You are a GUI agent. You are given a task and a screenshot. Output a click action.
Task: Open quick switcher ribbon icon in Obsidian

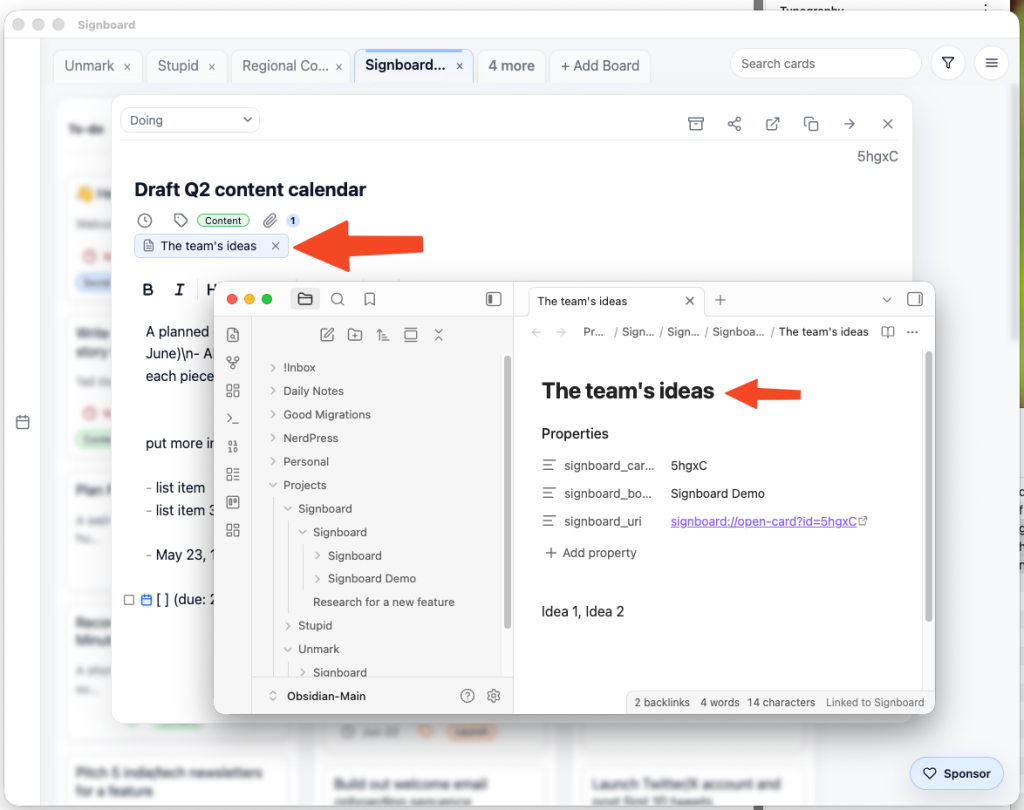click(233, 335)
